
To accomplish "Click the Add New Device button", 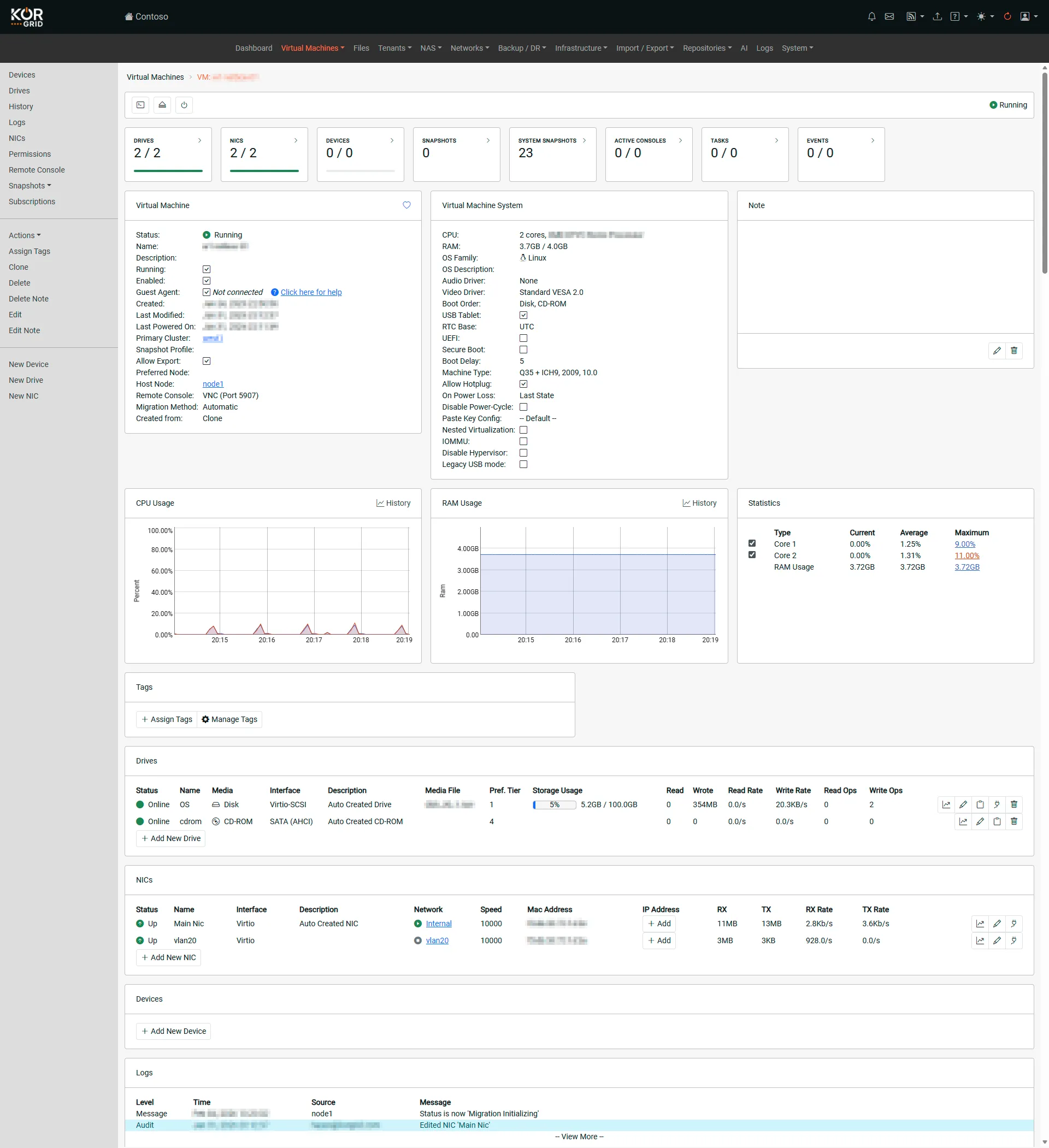I will 173,1031.
